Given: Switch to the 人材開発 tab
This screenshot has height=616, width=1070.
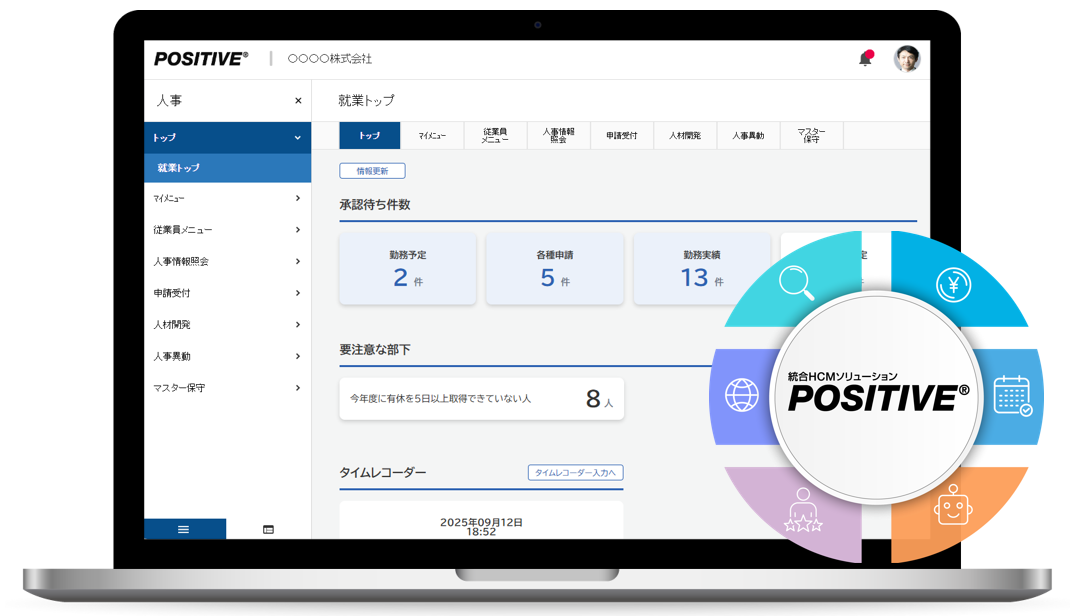Looking at the screenshot, I should pos(685,136).
